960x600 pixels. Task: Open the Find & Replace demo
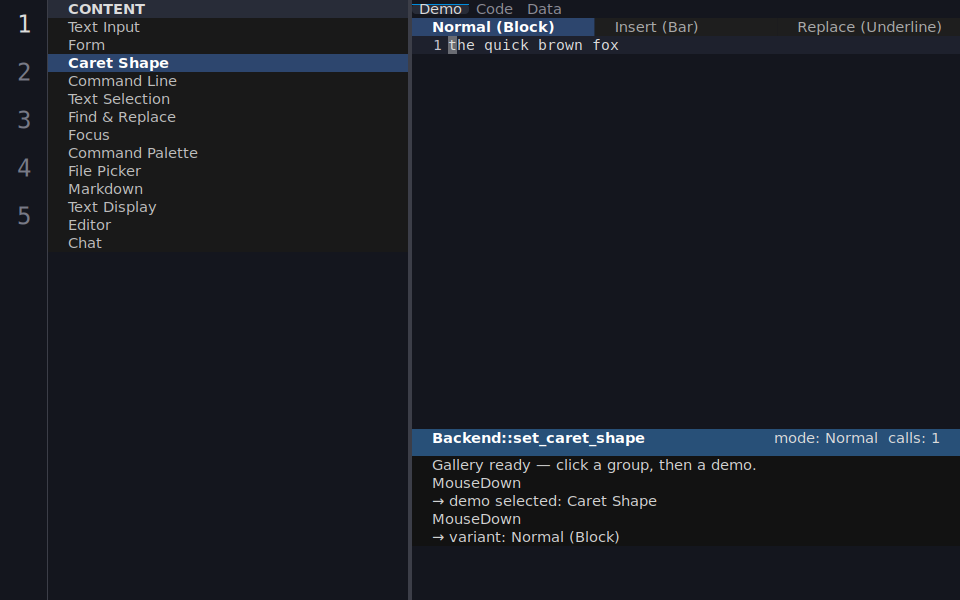(228, 117)
